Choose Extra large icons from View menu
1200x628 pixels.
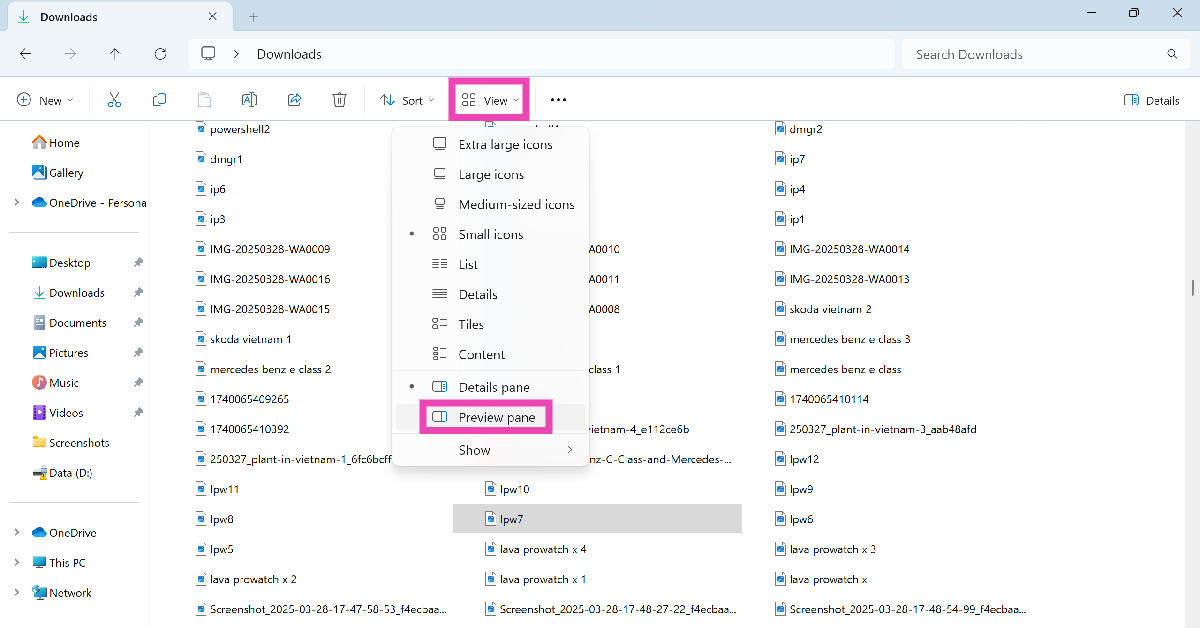(x=504, y=144)
